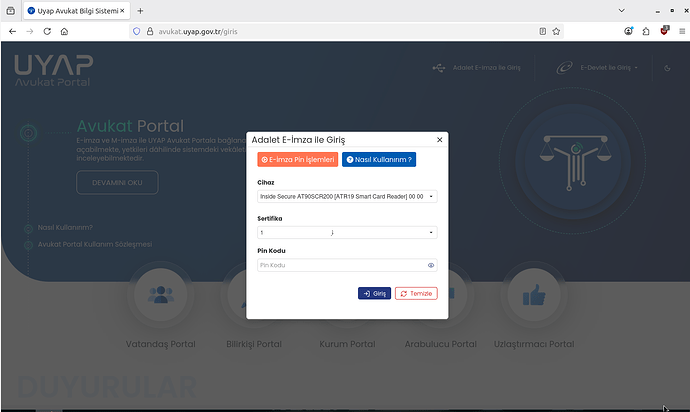This screenshot has width=690, height=412.
Task: Open Nasıl Kullanırım? sidebar link
Action: (x=65, y=228)
